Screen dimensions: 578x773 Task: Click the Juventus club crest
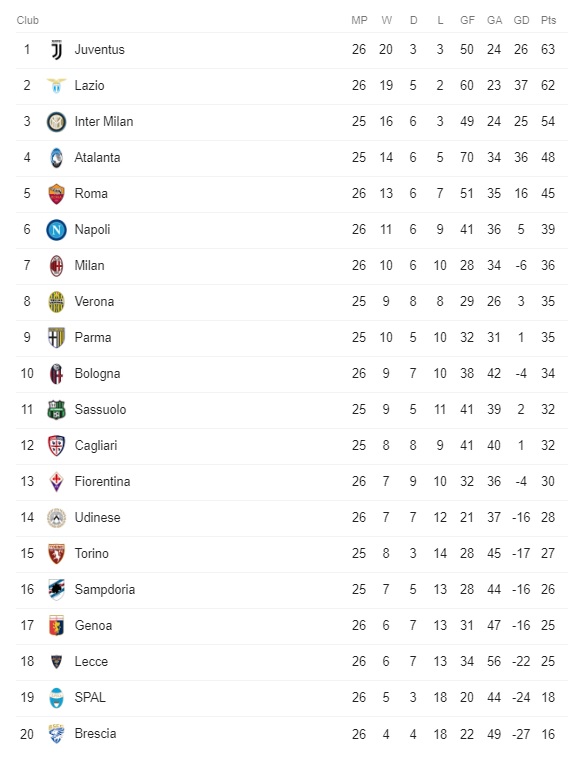pyautogui.click(x=57, y=50)
